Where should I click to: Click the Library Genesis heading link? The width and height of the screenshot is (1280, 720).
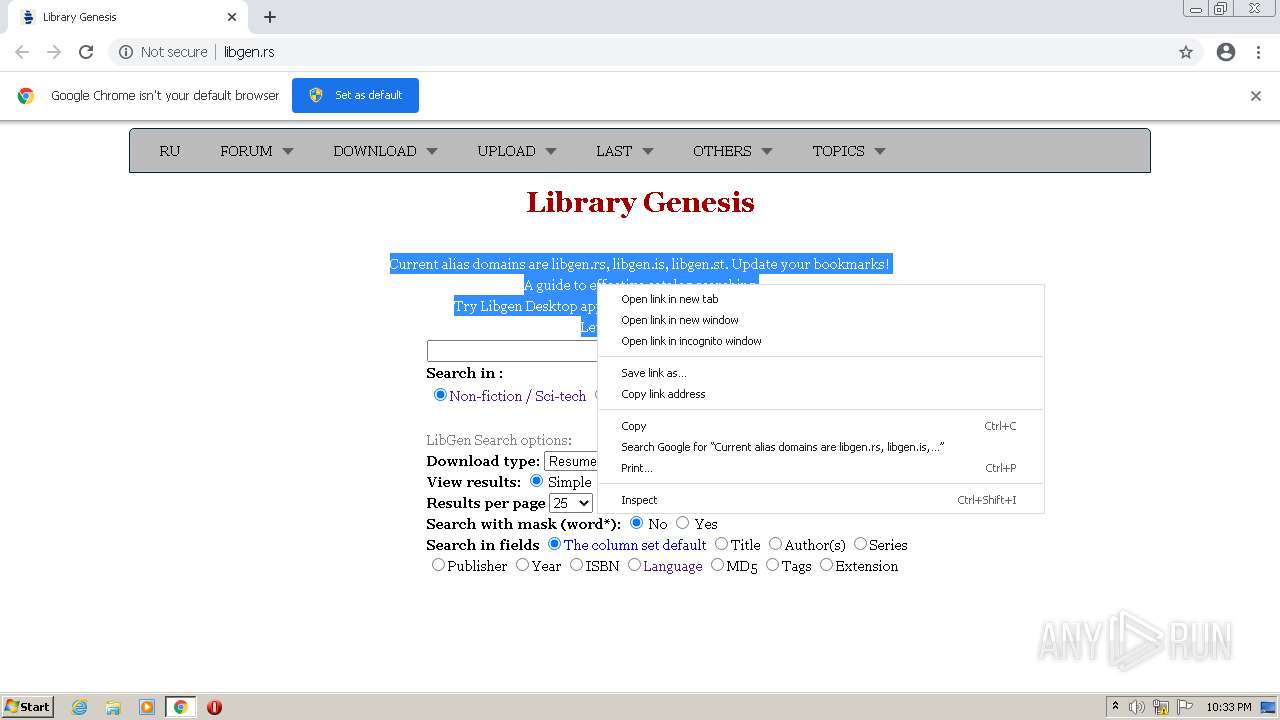(640, 202)
